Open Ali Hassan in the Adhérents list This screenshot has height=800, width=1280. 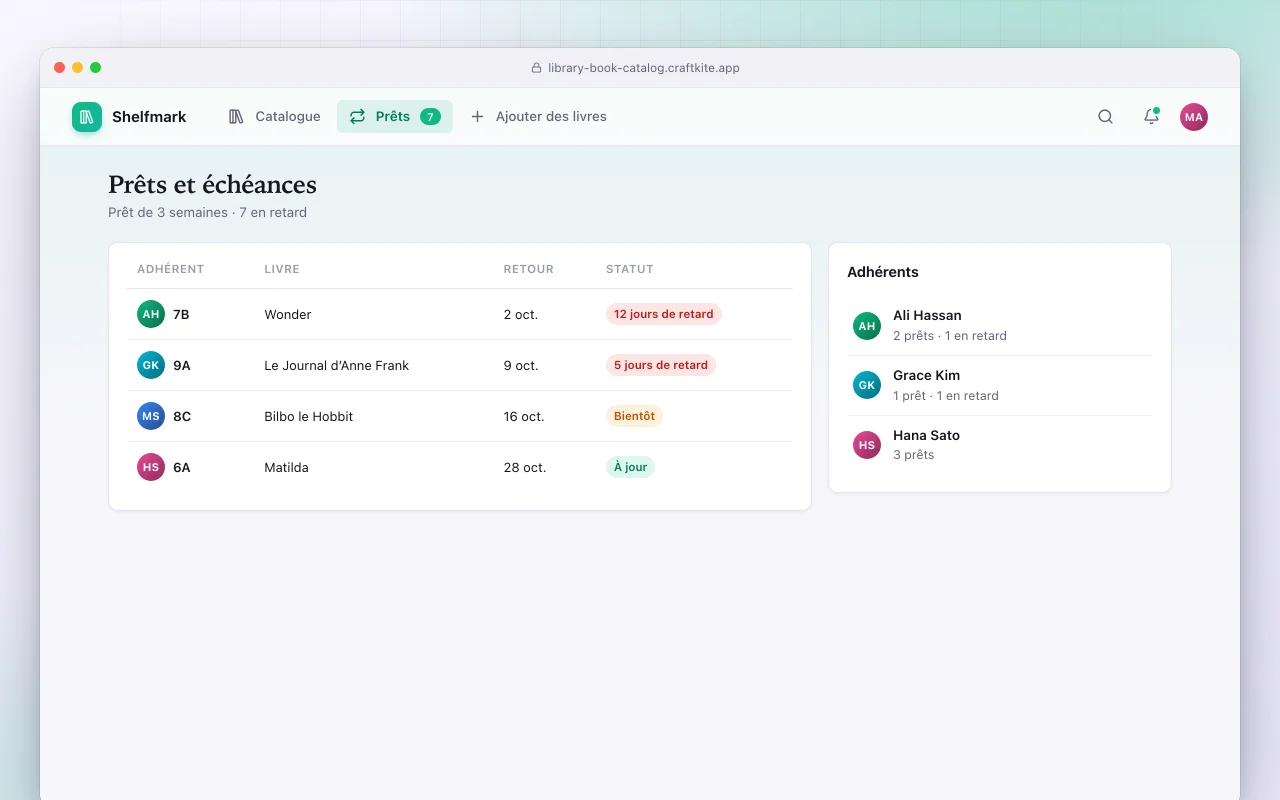(x=1000, y=325)
